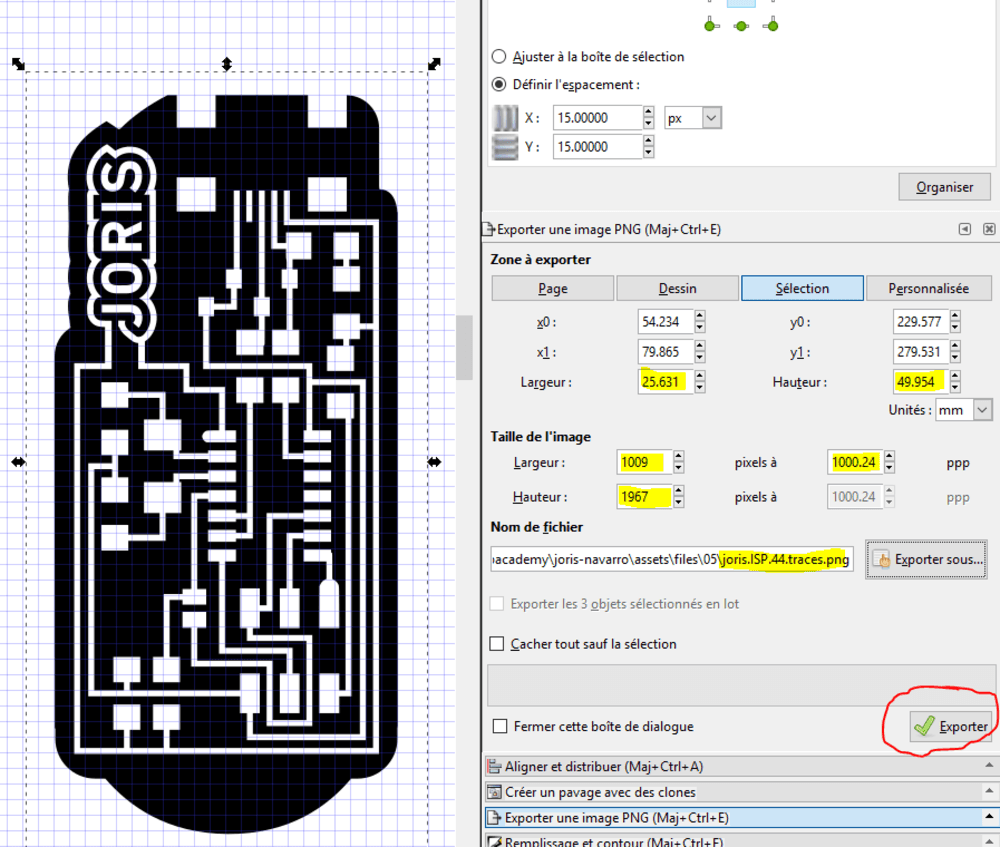Select the Personnalisée export area tab
The height and width of the screenshot is (847, 1000).
click(x=929, y=288)
